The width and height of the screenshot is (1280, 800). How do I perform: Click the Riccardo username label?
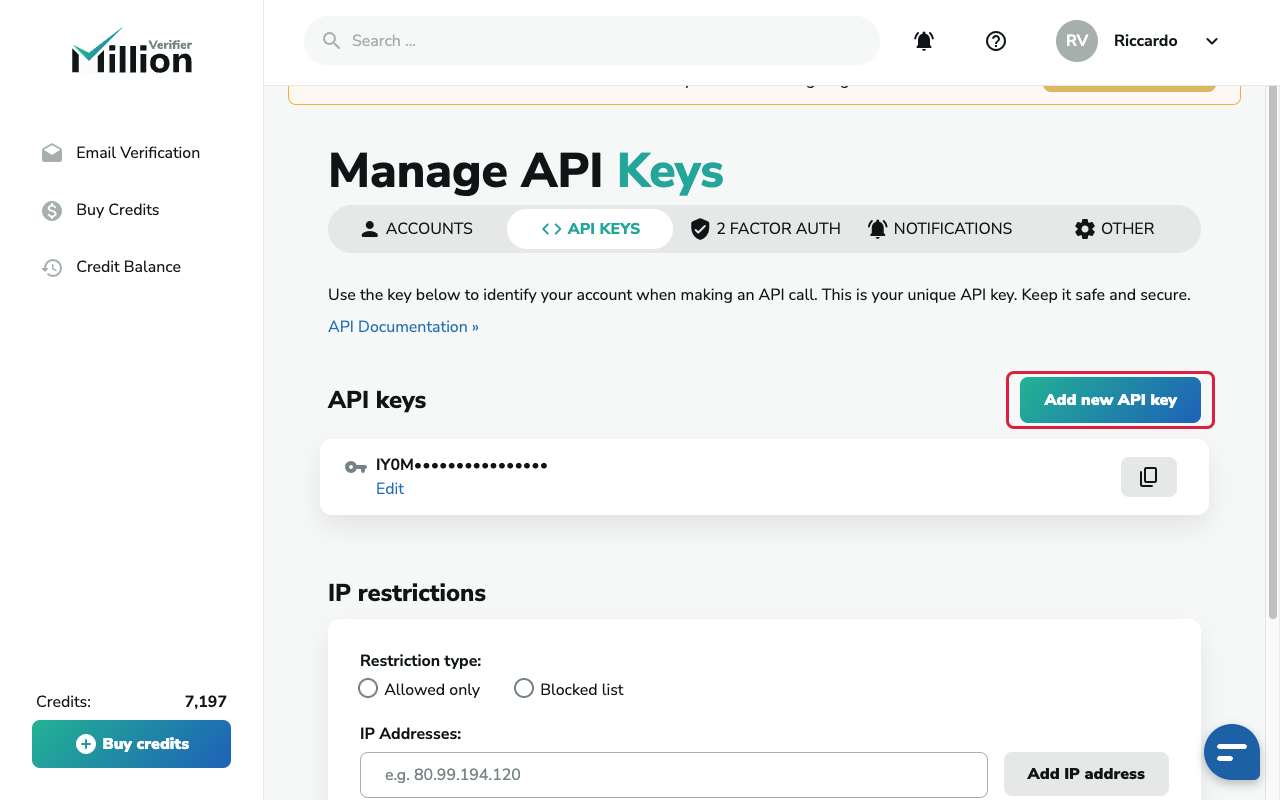point(1146,41)
